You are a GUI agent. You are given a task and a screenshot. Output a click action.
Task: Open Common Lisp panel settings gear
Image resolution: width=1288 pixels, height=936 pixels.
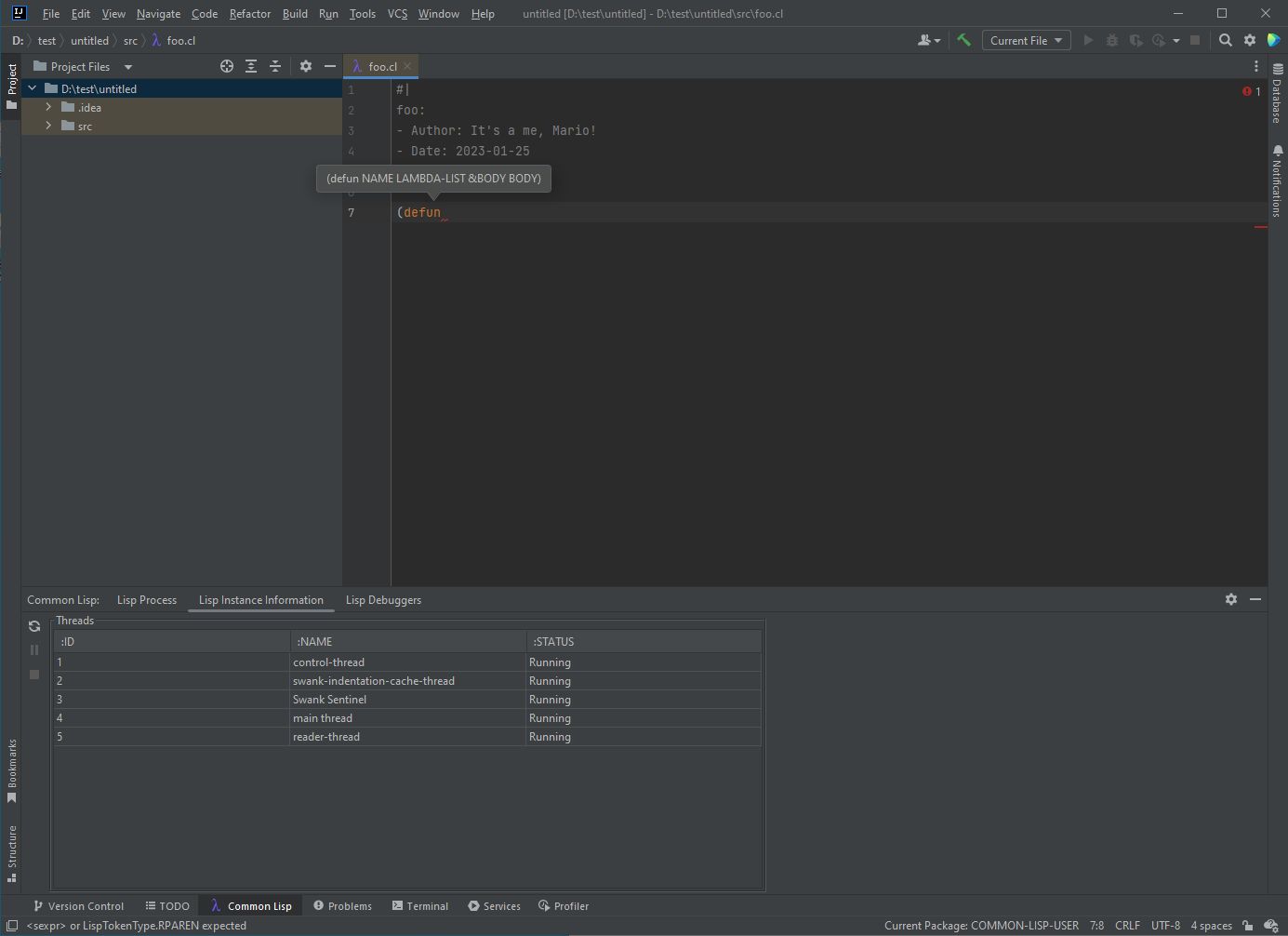(1231, 599)
